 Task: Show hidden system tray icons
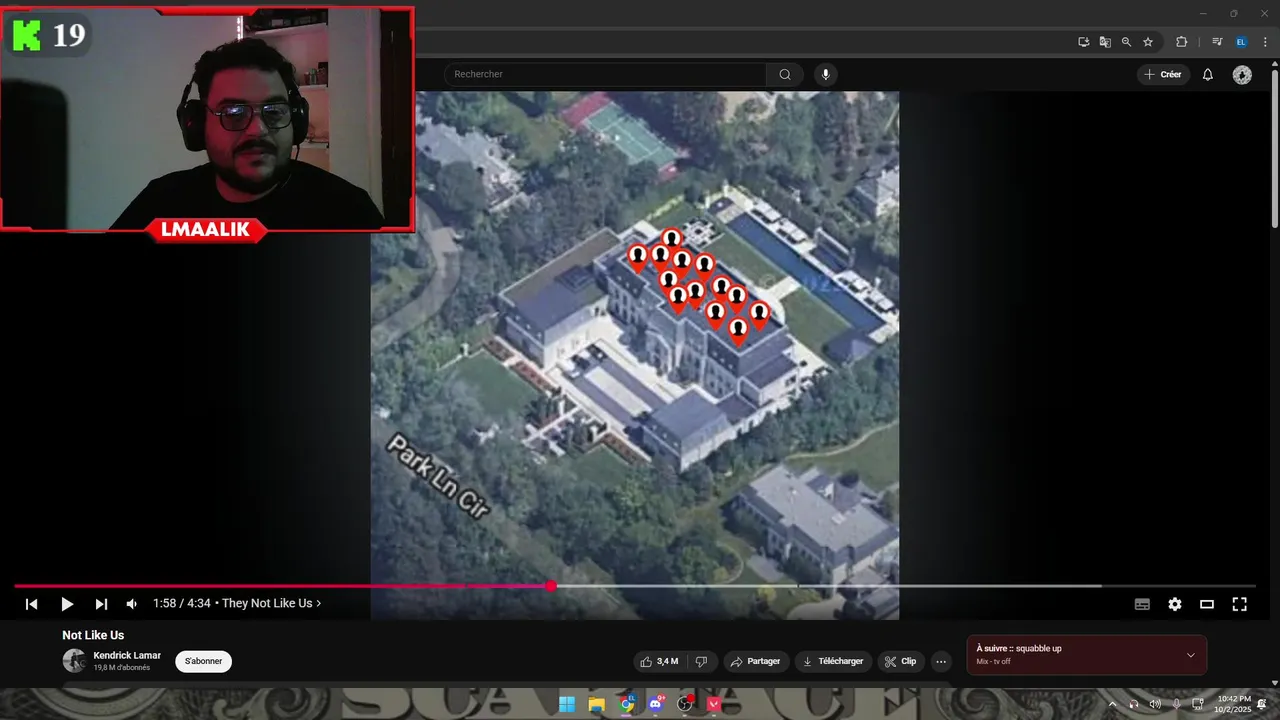[x=1112, y=704]
